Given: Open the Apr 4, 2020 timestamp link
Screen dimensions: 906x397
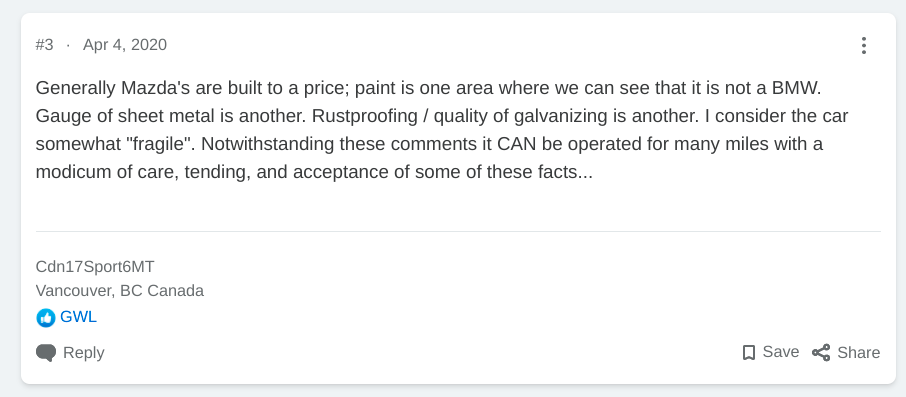Looking at the screenshot, I should pos(125,45).
